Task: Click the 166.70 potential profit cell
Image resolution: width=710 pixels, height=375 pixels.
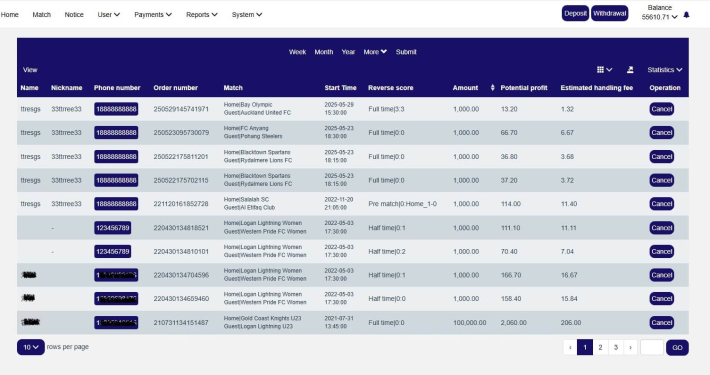Action: click(511, 275)
